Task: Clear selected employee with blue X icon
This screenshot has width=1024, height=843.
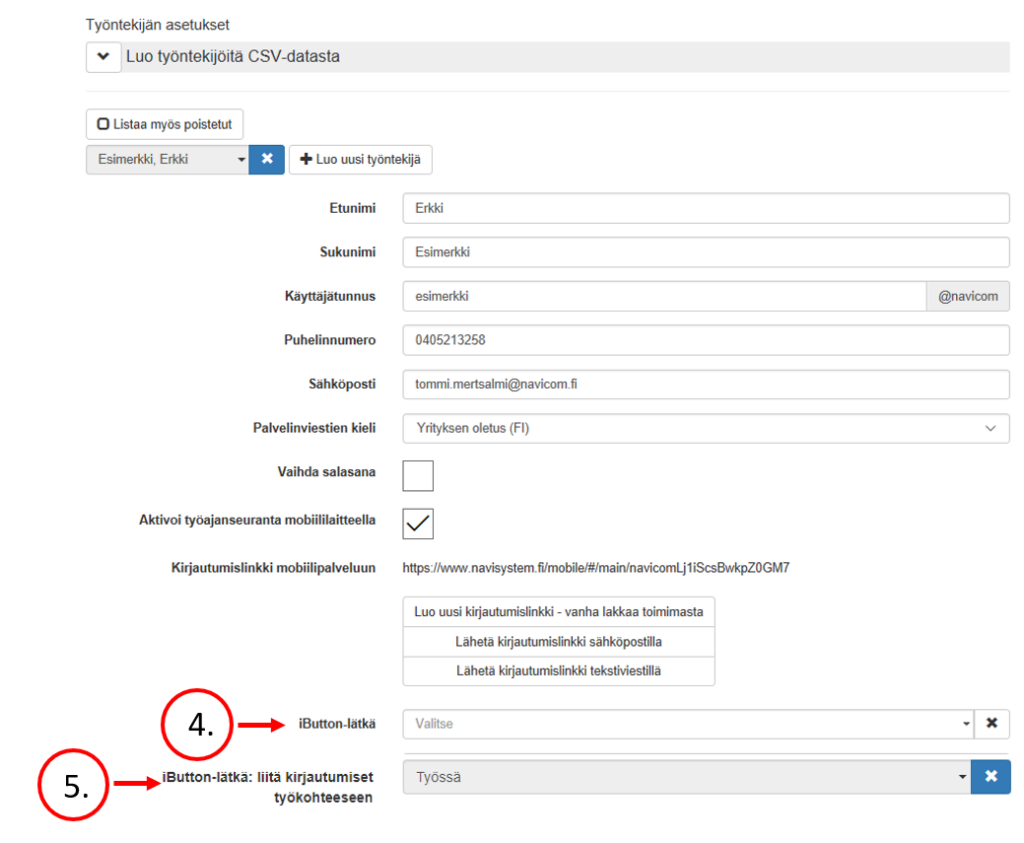Action: coord(267,159)
